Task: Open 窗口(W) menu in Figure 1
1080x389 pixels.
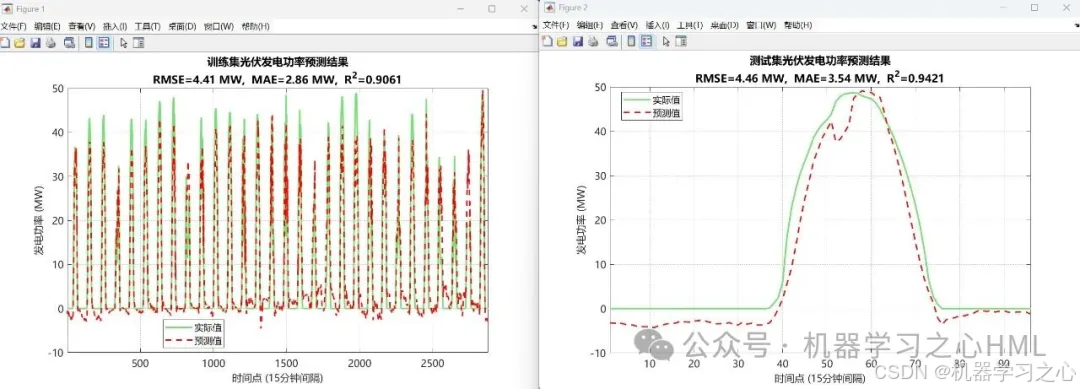Action: click(x=218, y=26)
